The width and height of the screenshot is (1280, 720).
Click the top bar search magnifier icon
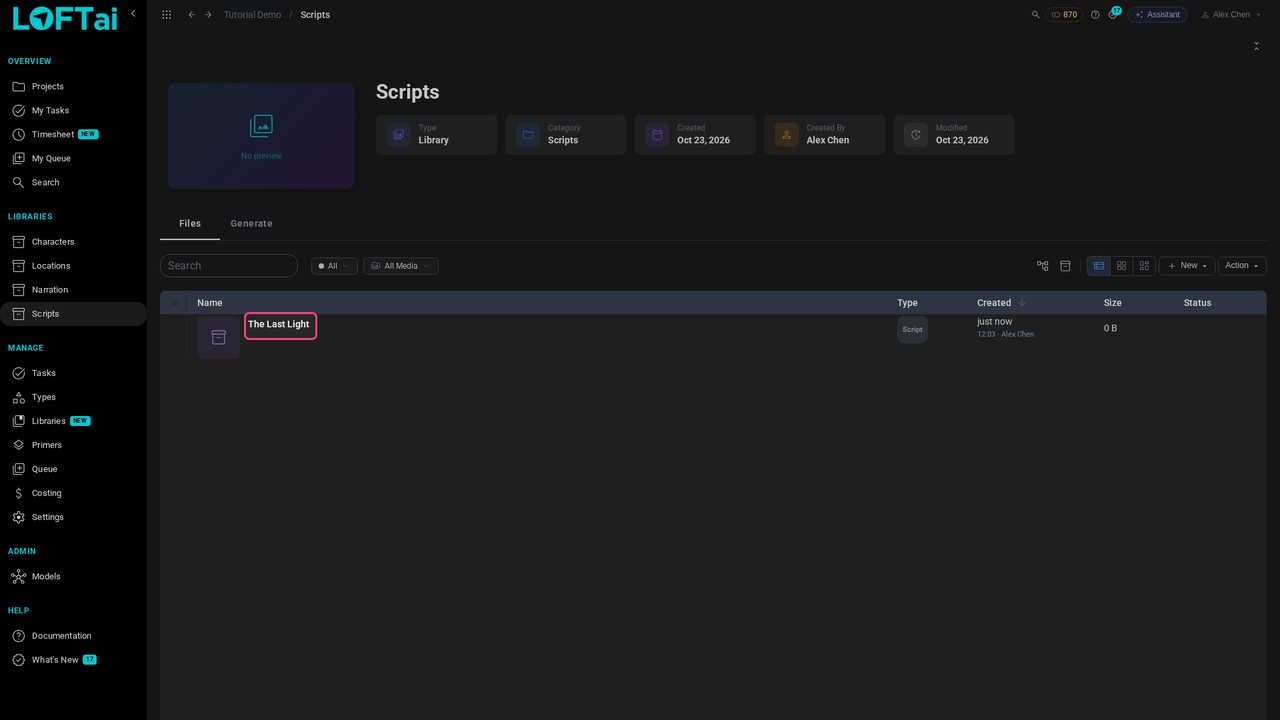pos(1035,15)
